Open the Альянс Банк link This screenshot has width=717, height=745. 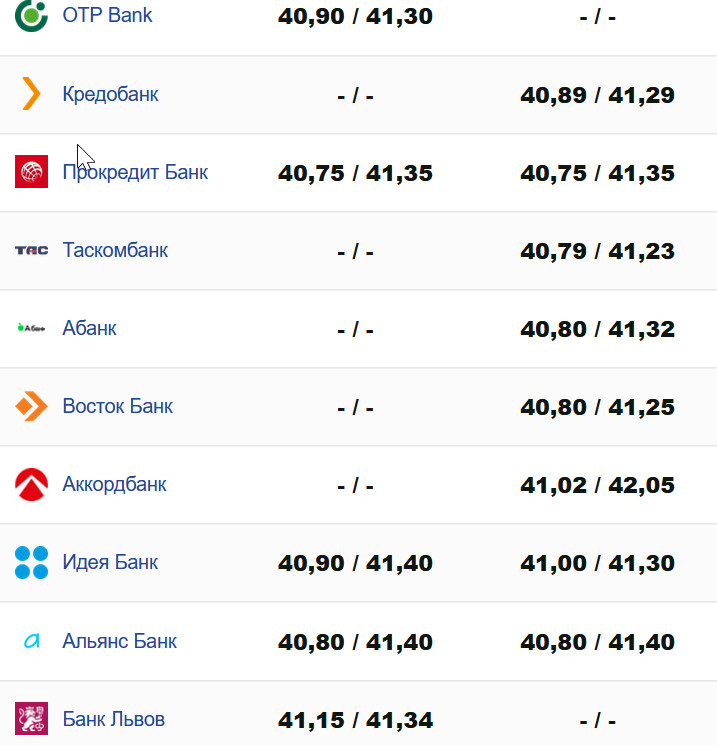pyautogui.click(x=119, y=641)
